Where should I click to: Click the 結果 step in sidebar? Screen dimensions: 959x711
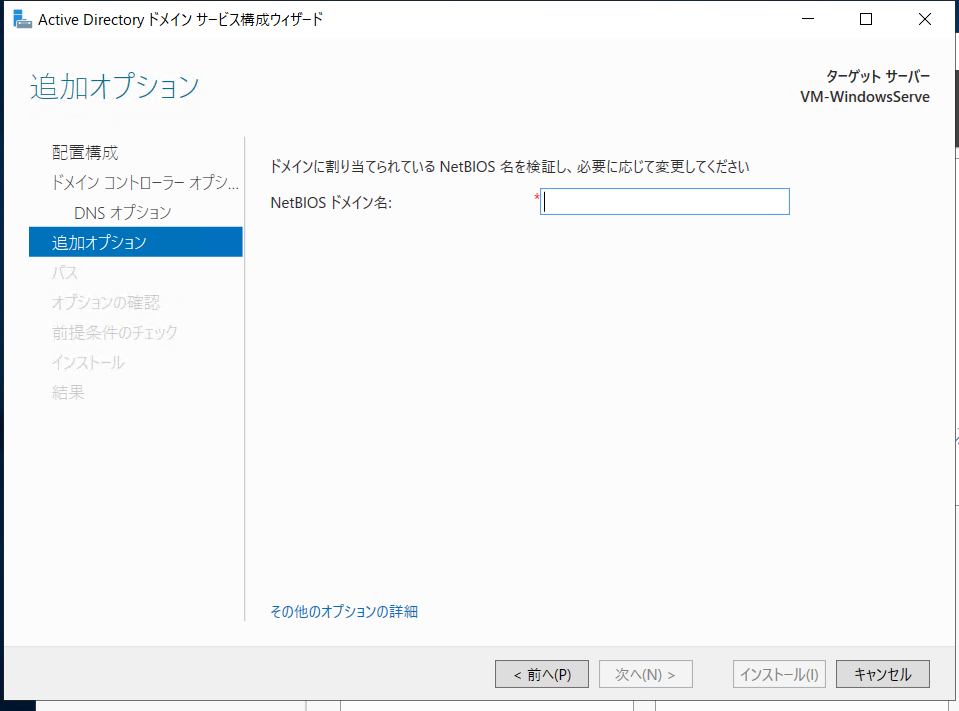(66, 392)
